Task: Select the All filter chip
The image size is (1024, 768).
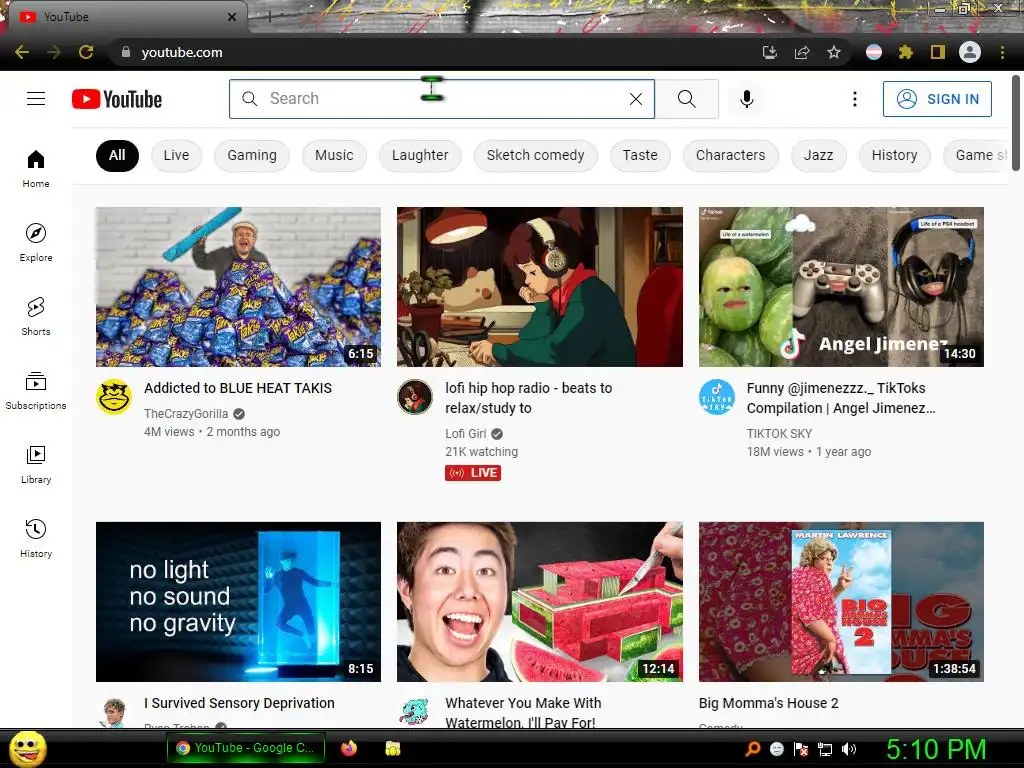Action: tap(117, 155)
